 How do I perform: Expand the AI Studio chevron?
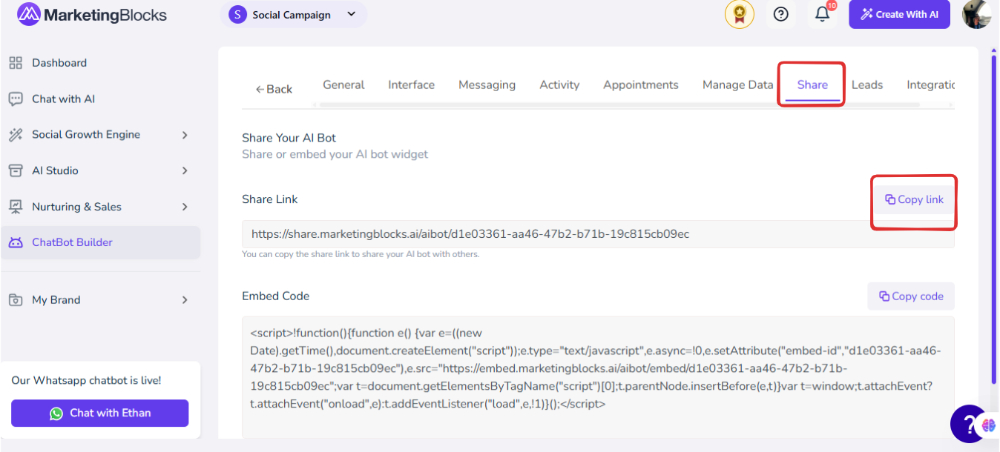pyautogui.click(x=185, y=171)
